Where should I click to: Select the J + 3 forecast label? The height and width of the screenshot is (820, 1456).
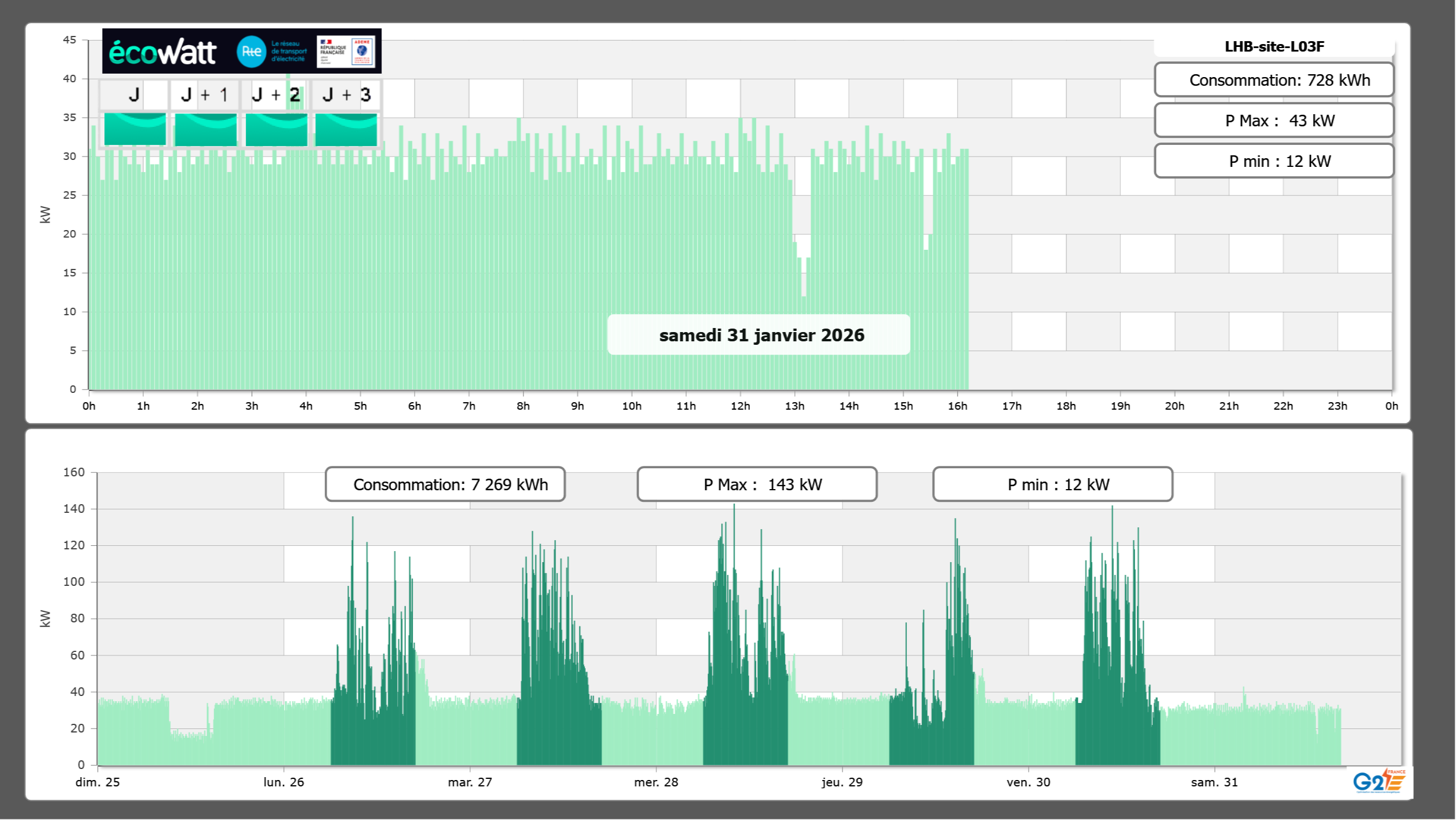click(x=346, y=94)
